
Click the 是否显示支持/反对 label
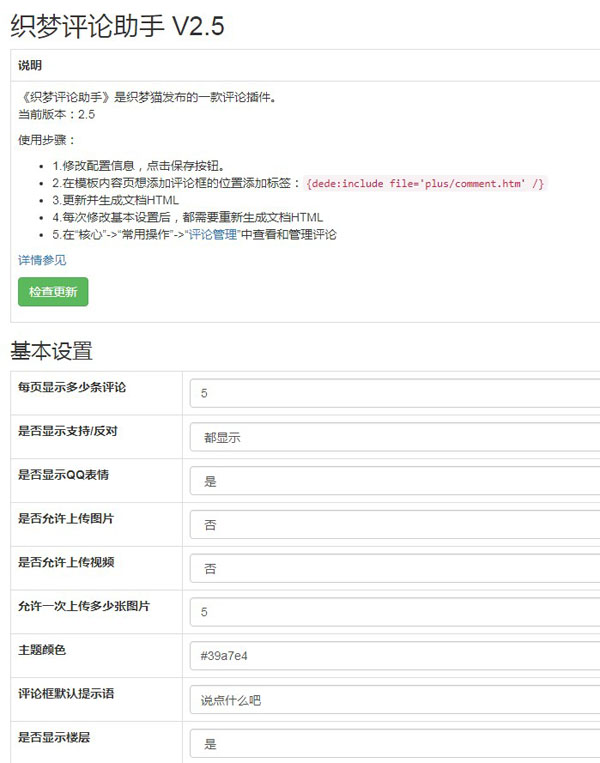coord(68,431)
